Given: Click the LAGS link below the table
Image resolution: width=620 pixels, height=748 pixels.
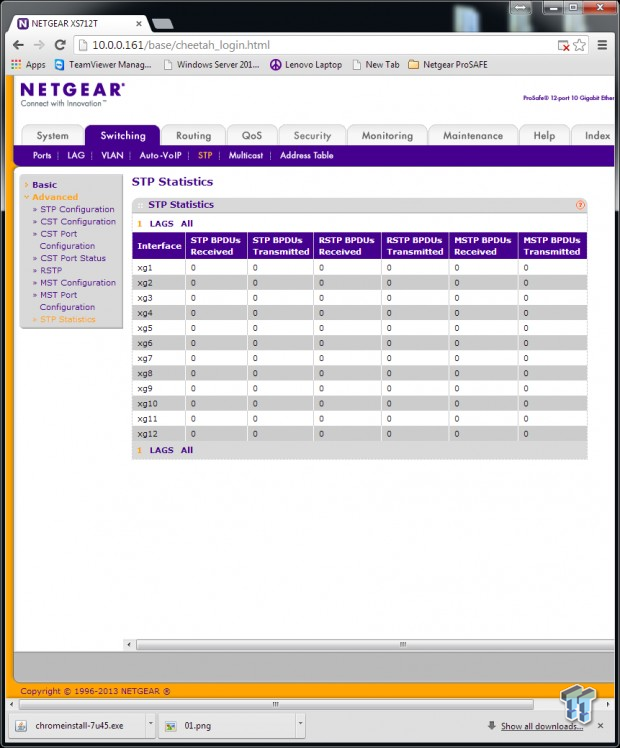Looking at the screenshot, I should tap(161, 450).
